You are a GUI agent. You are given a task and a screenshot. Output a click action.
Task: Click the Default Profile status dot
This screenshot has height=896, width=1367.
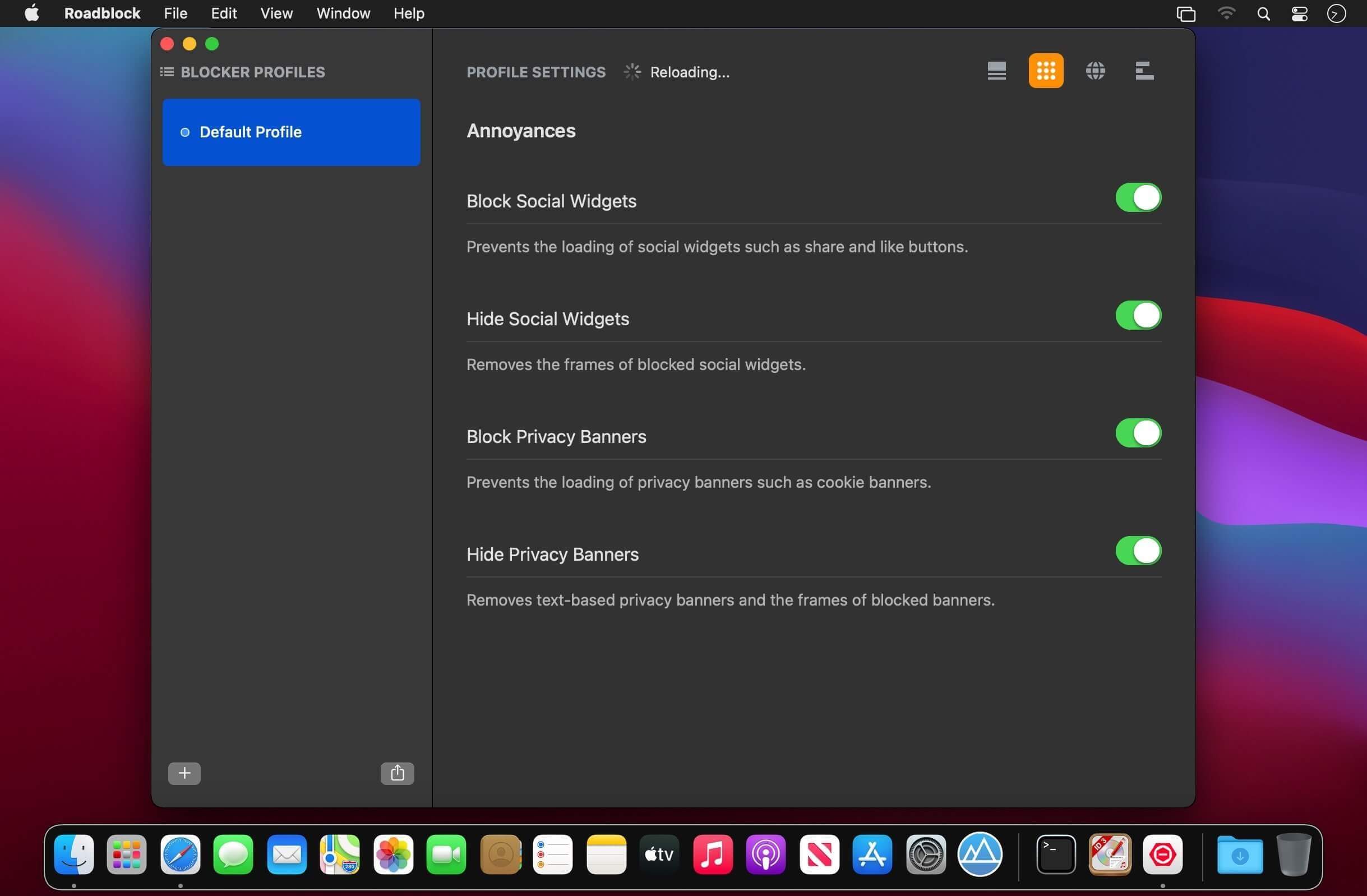coord(185,133)
